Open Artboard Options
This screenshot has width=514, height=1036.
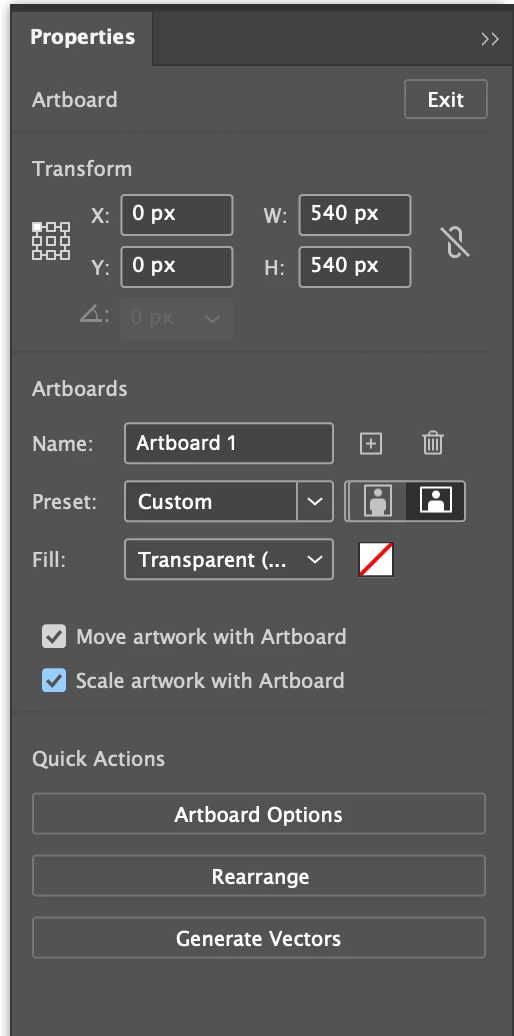click(x=258, y=814)
